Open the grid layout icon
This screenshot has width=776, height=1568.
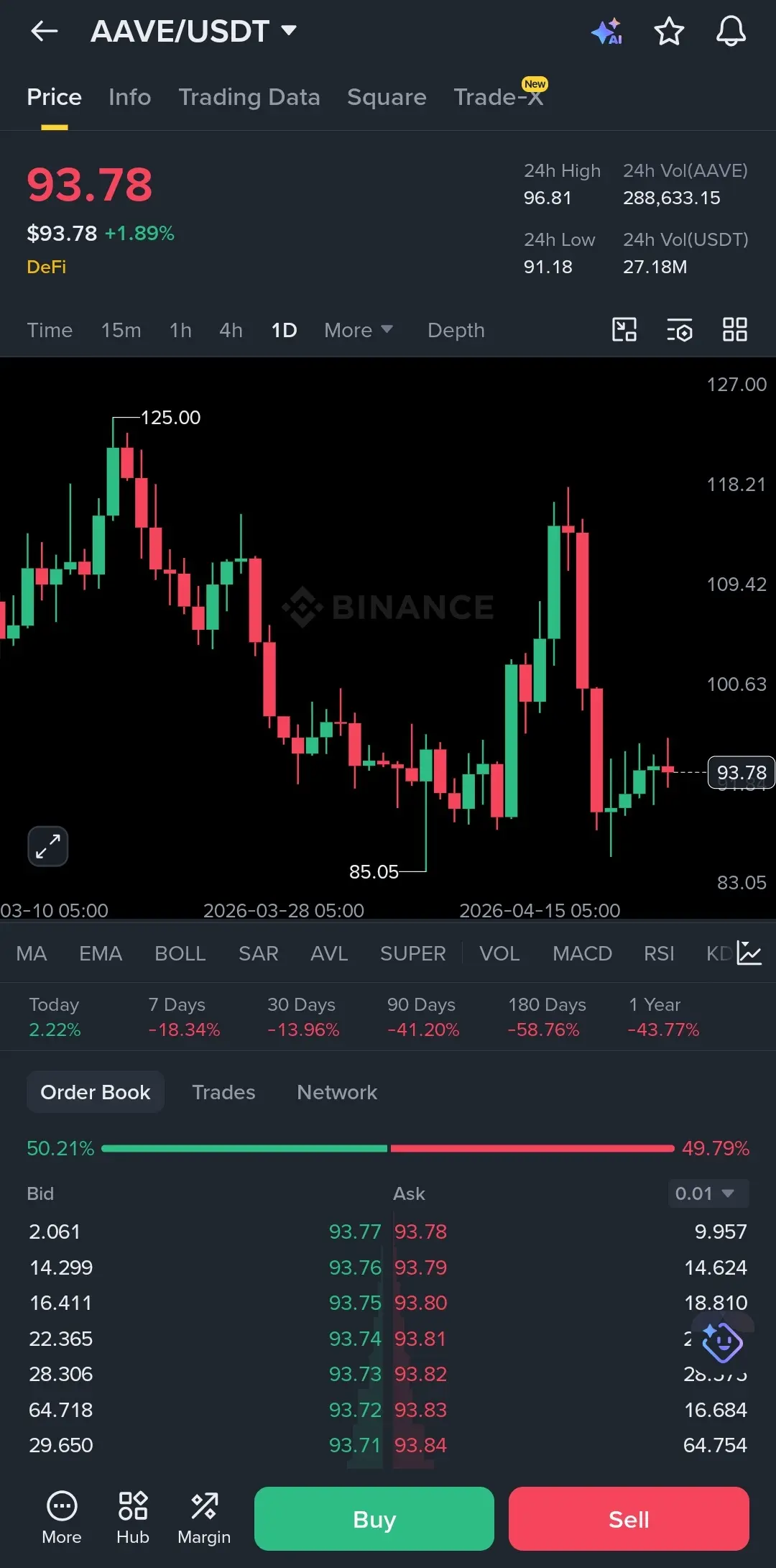click(735, 330)
